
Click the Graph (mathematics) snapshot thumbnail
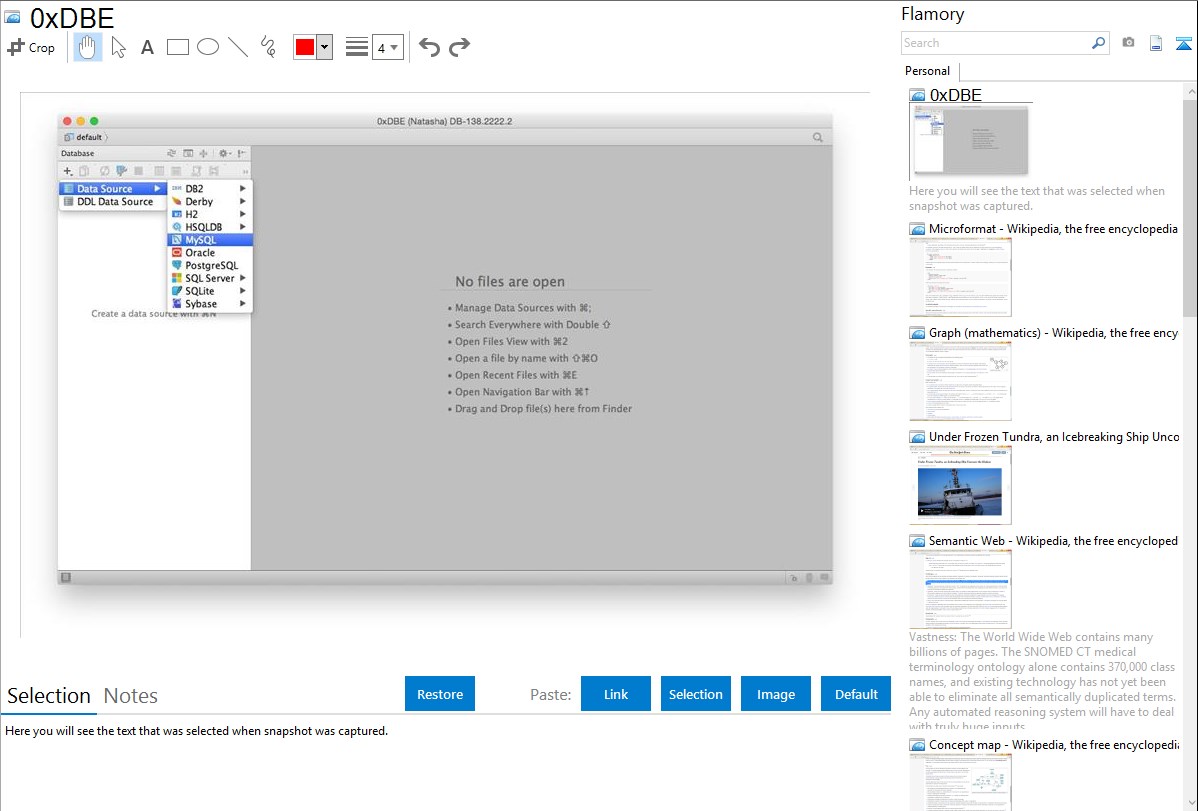(960, 381)
